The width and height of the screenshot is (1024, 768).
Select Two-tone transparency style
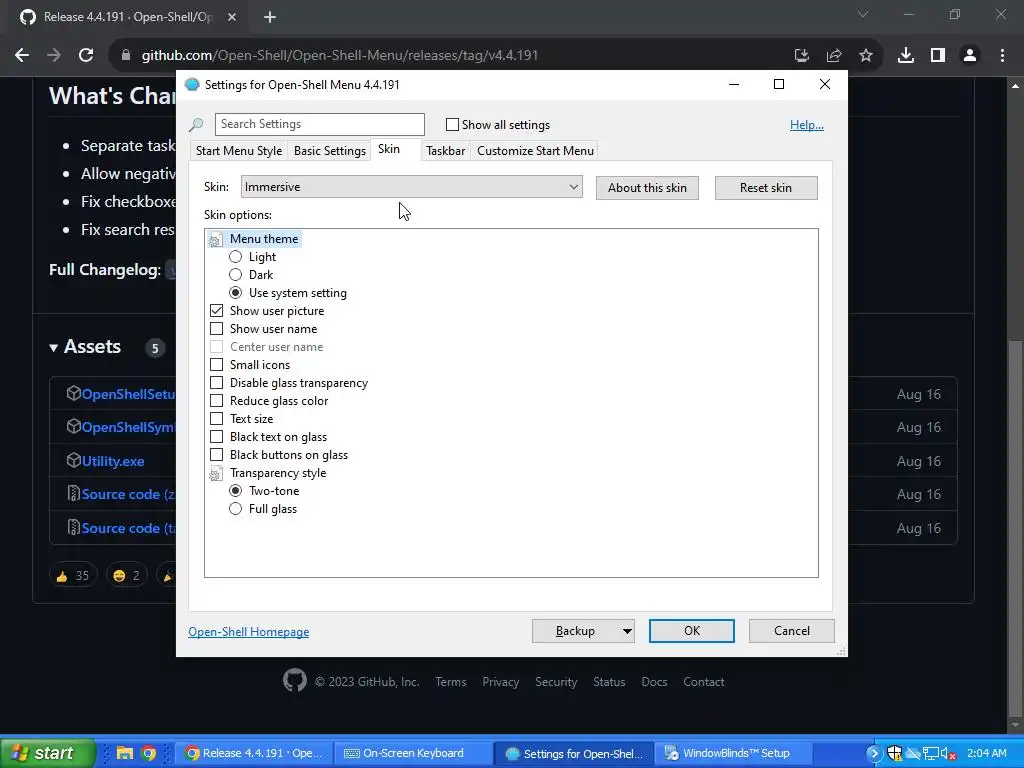(x=235, y=490)
